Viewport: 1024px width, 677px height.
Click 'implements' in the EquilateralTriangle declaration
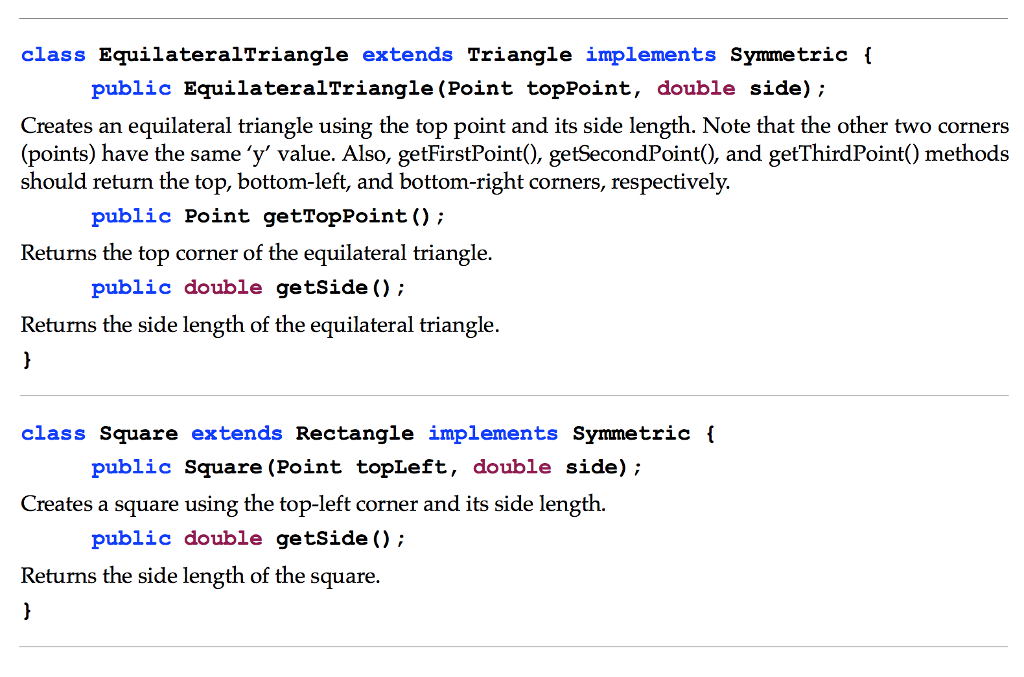coord(651,55)
